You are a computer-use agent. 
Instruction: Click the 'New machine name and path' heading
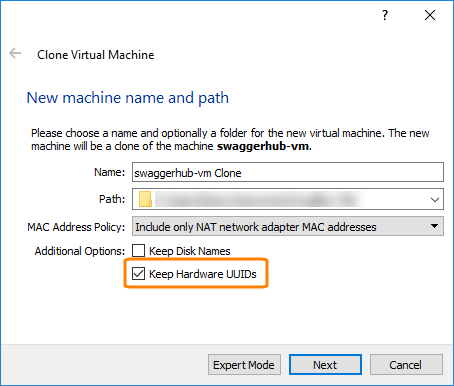128,98
